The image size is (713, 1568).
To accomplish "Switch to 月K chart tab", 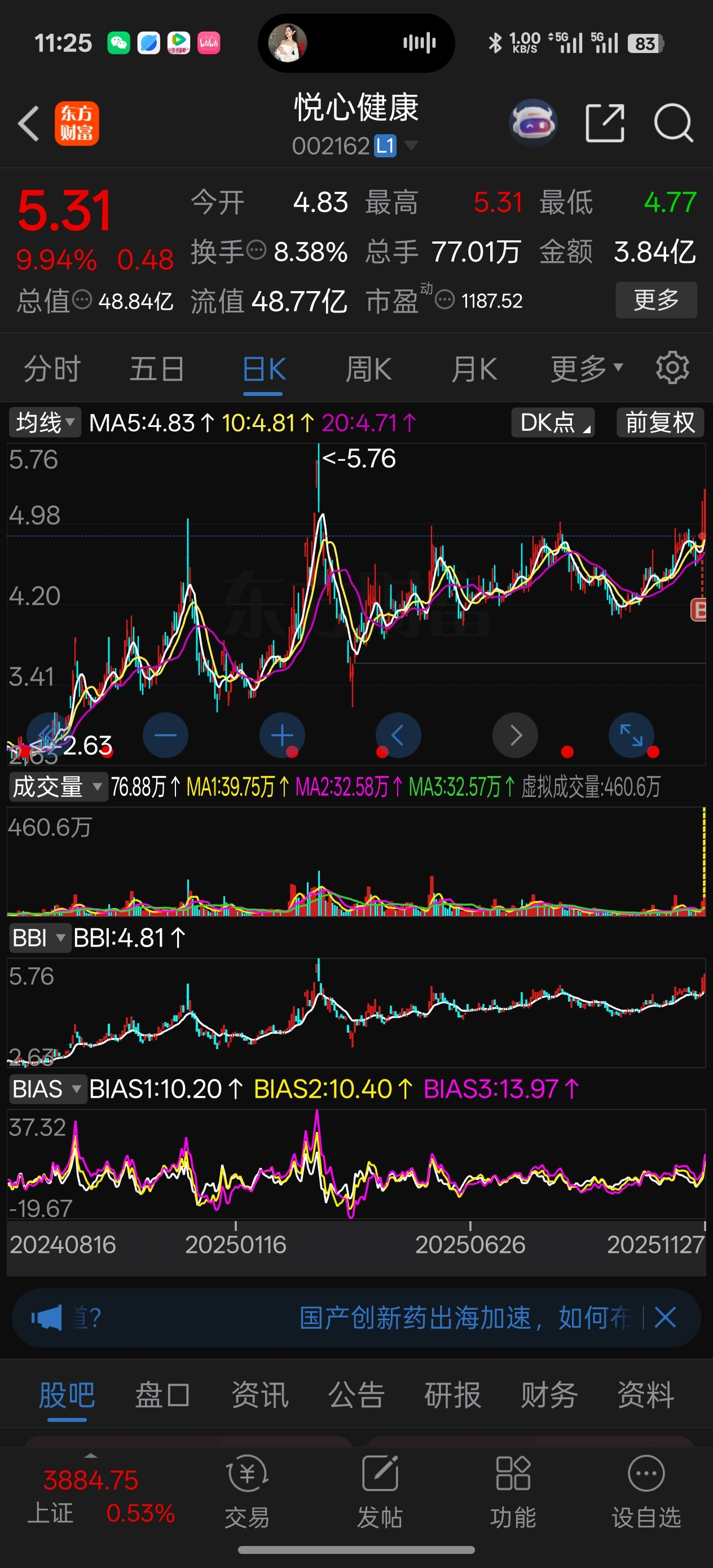I will (x=474, y=368).
